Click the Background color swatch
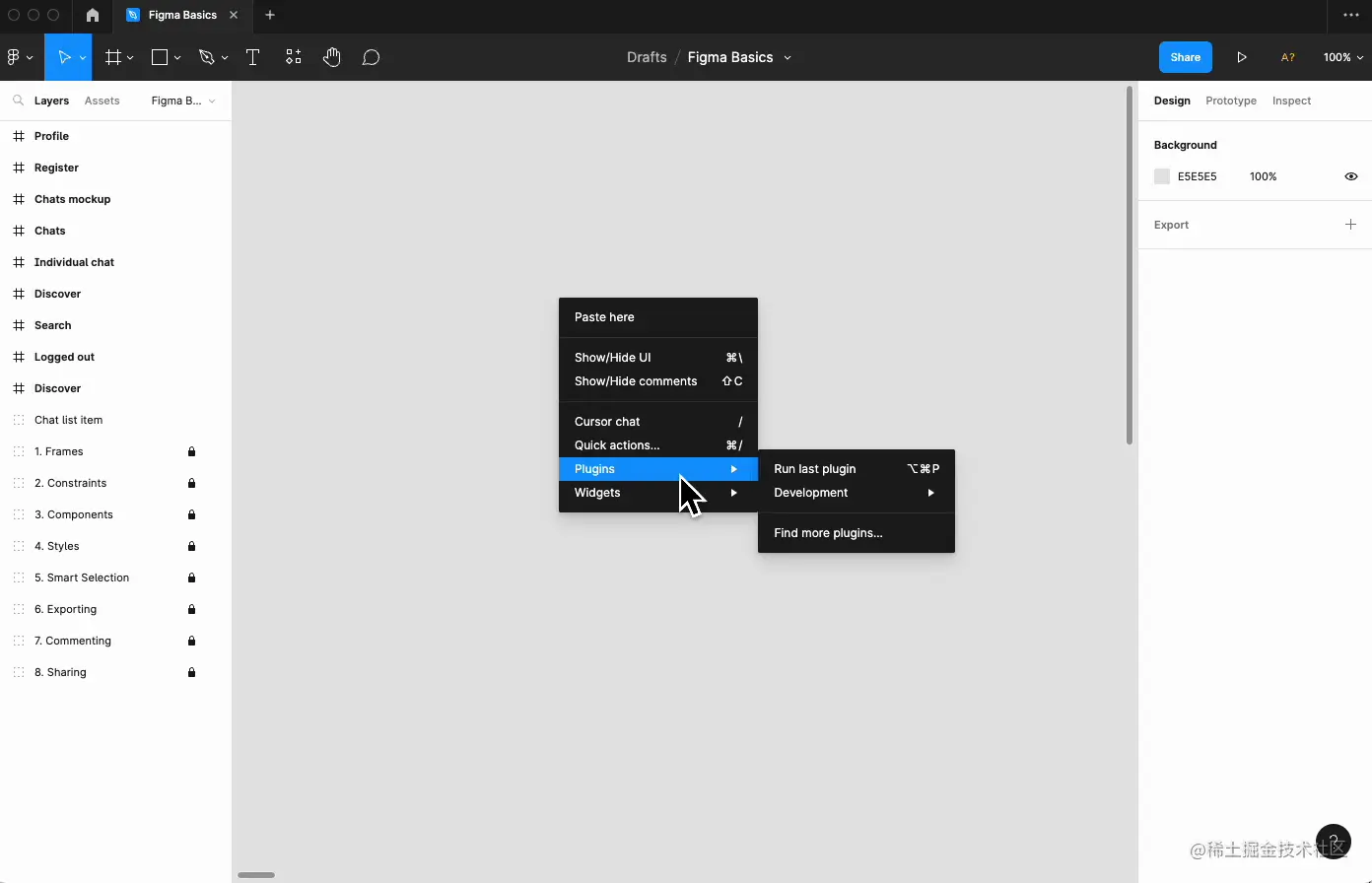The height and width of the screenshot is (883, 1372). tap(1162, 176)
